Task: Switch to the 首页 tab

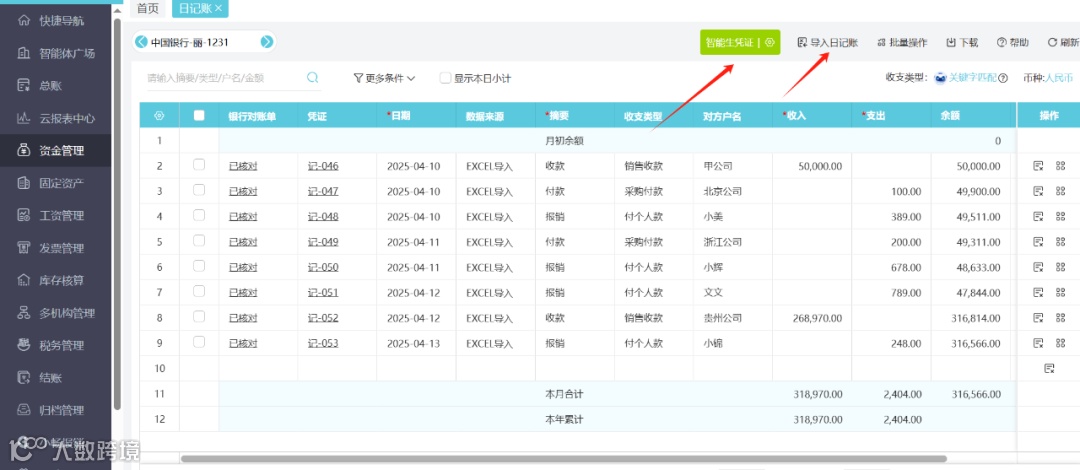Action: point(147,8)
